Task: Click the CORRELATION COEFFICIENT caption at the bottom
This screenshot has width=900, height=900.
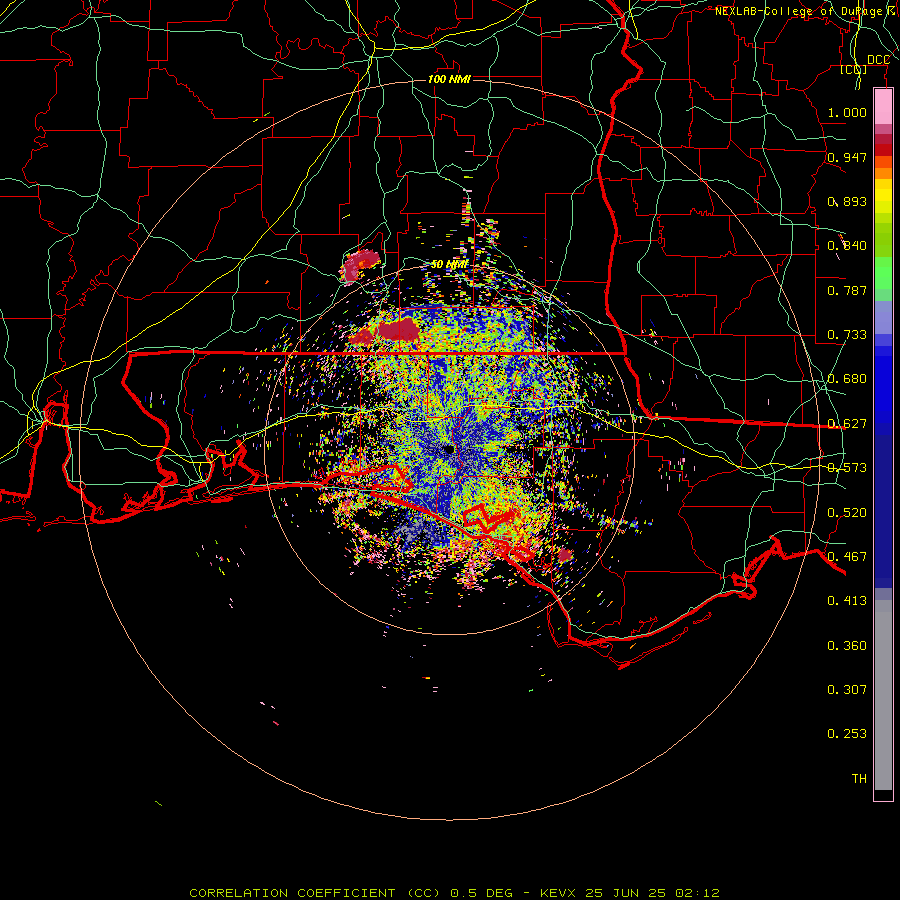Action: 454,893
